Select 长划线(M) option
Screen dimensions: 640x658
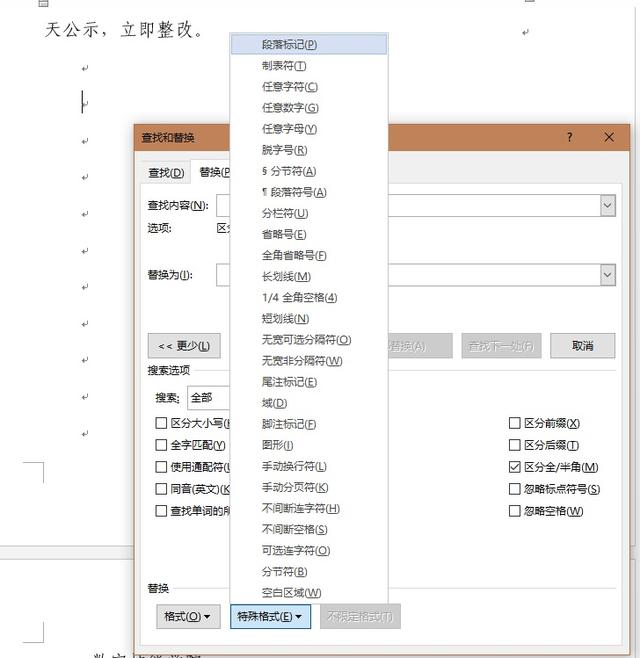pyautogui.click(x=309, y=277)
